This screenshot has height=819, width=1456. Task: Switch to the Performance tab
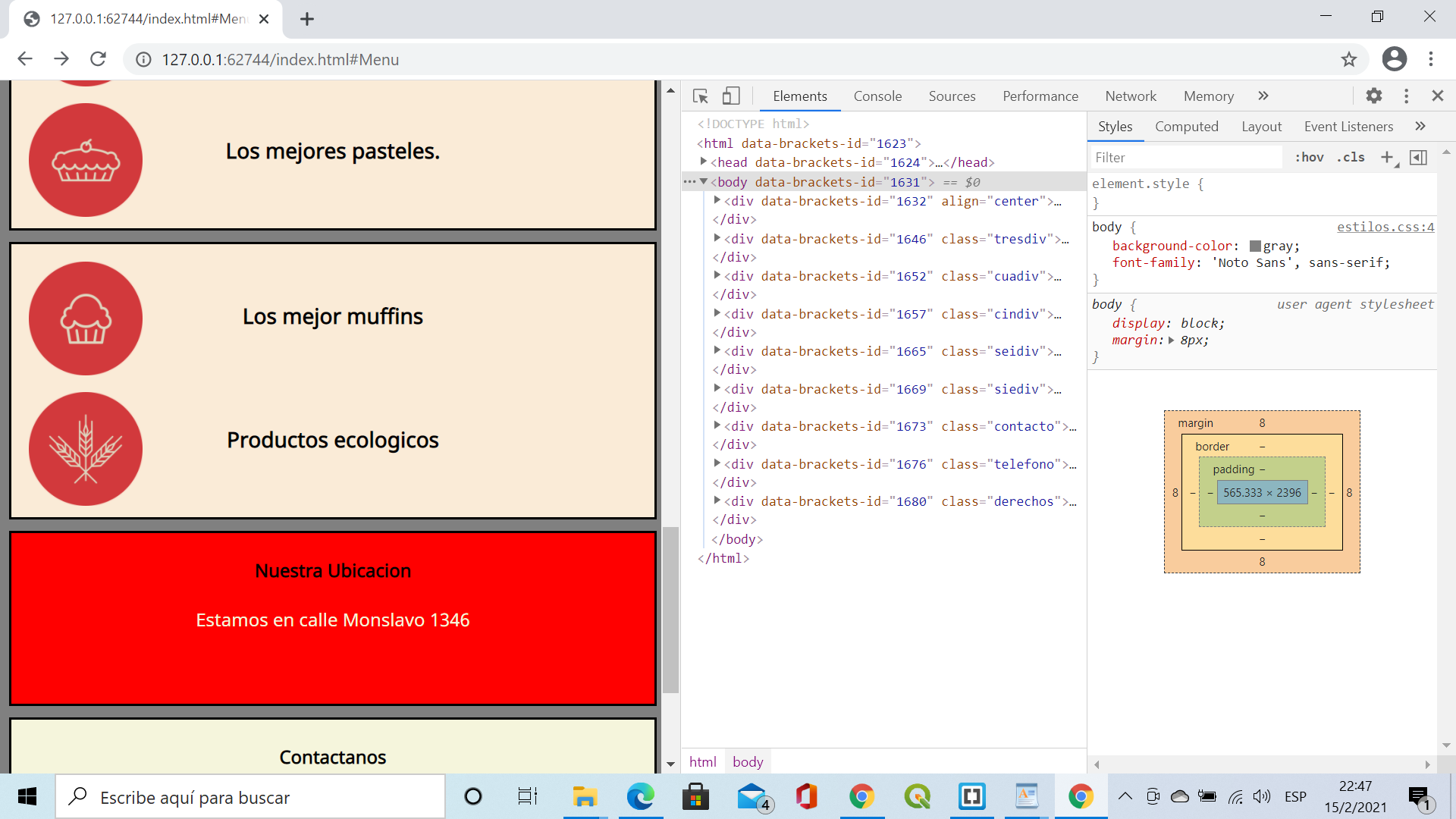[1040, 96]
